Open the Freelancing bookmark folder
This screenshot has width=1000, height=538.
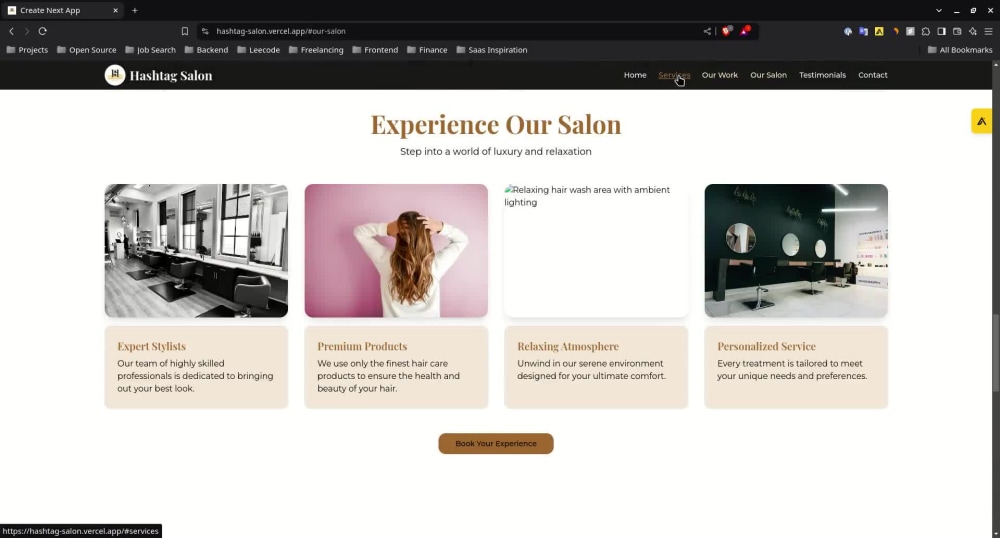316,50
